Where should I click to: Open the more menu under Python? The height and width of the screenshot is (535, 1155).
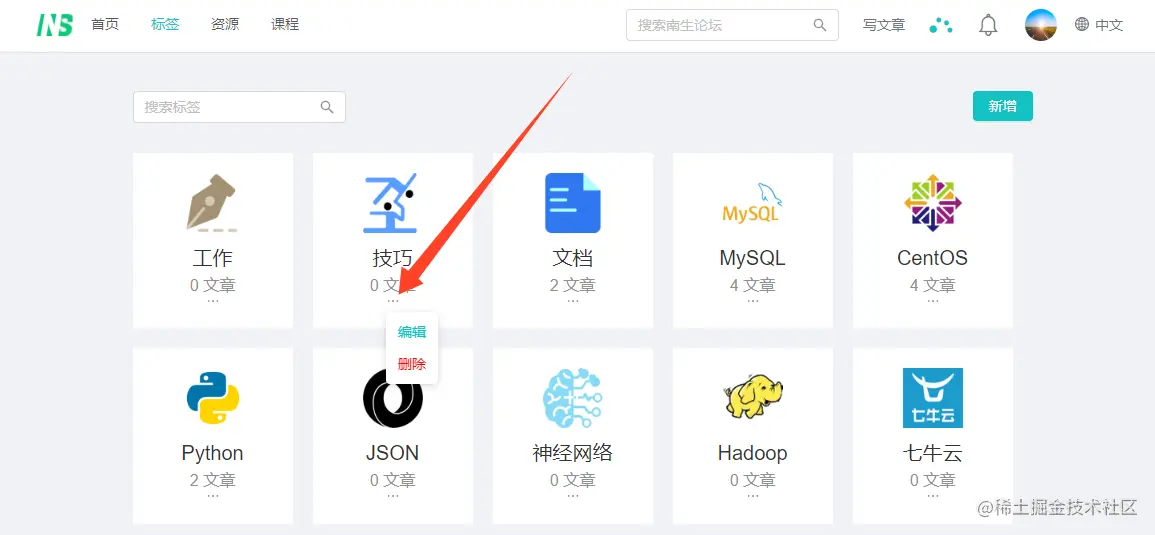point(213,496)
